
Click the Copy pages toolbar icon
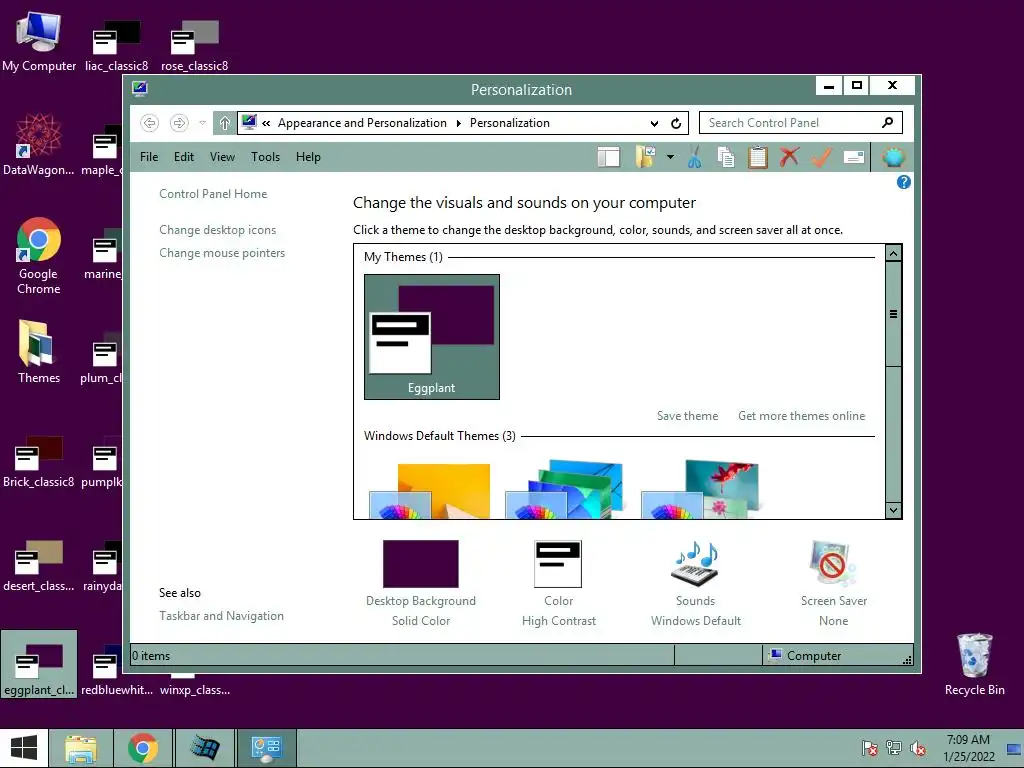coord(726,157)
